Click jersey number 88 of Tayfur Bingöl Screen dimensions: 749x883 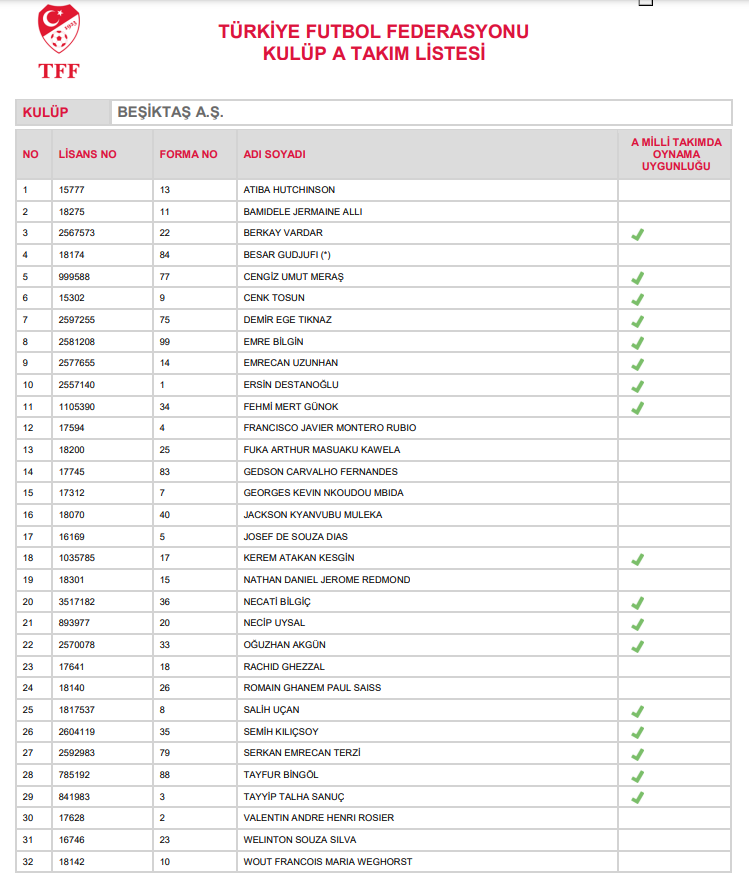pos(164,775)
